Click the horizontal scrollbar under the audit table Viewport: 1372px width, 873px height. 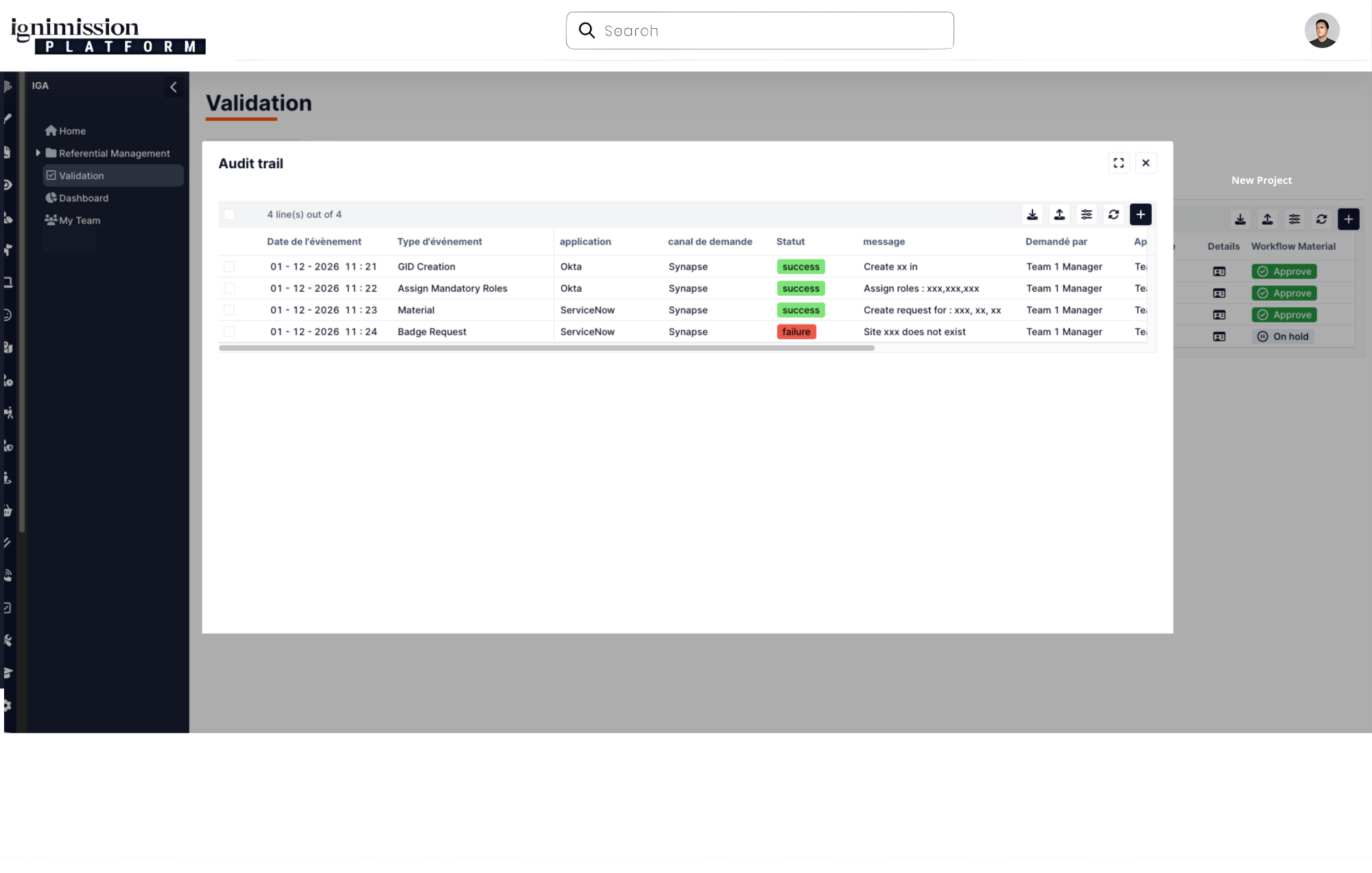coord(546,348)
